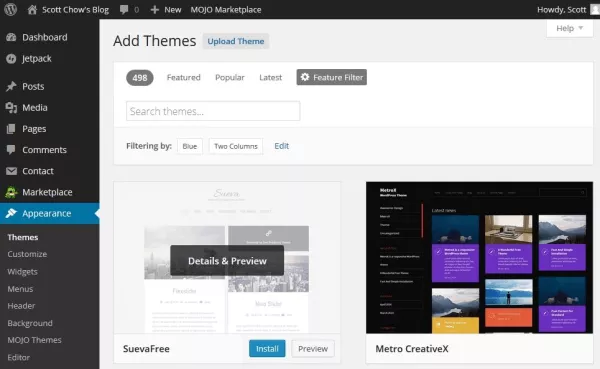Image resolution: width=600 pixels, height=369 pixels.
Task: Click the SuevaFree theme name
Action: click(146, 349)
